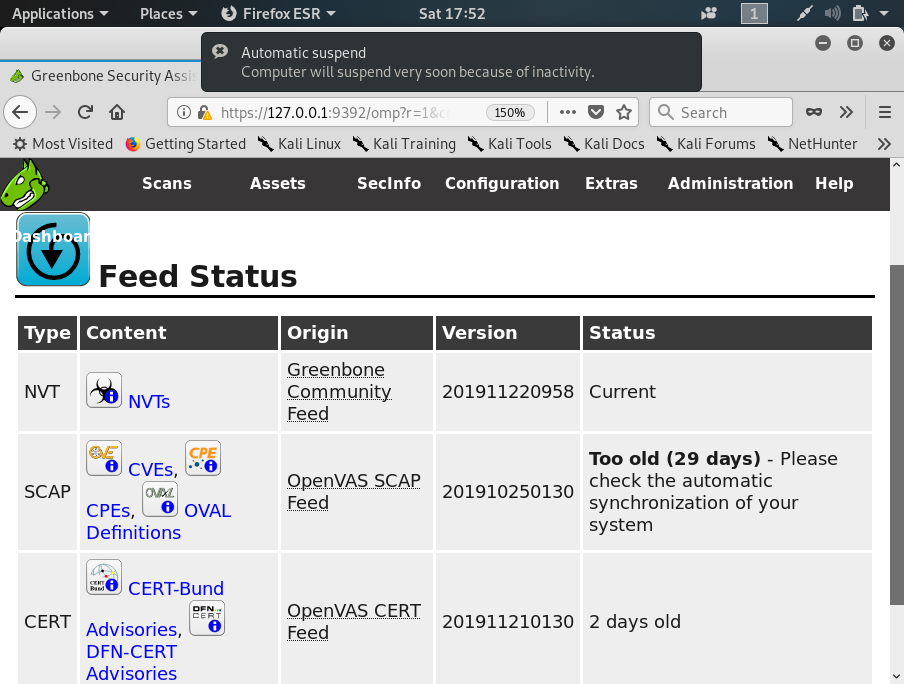This screenshot has height=684, width=904.
Task: Open the Scans menu
Action: click(x=167, y=183)
